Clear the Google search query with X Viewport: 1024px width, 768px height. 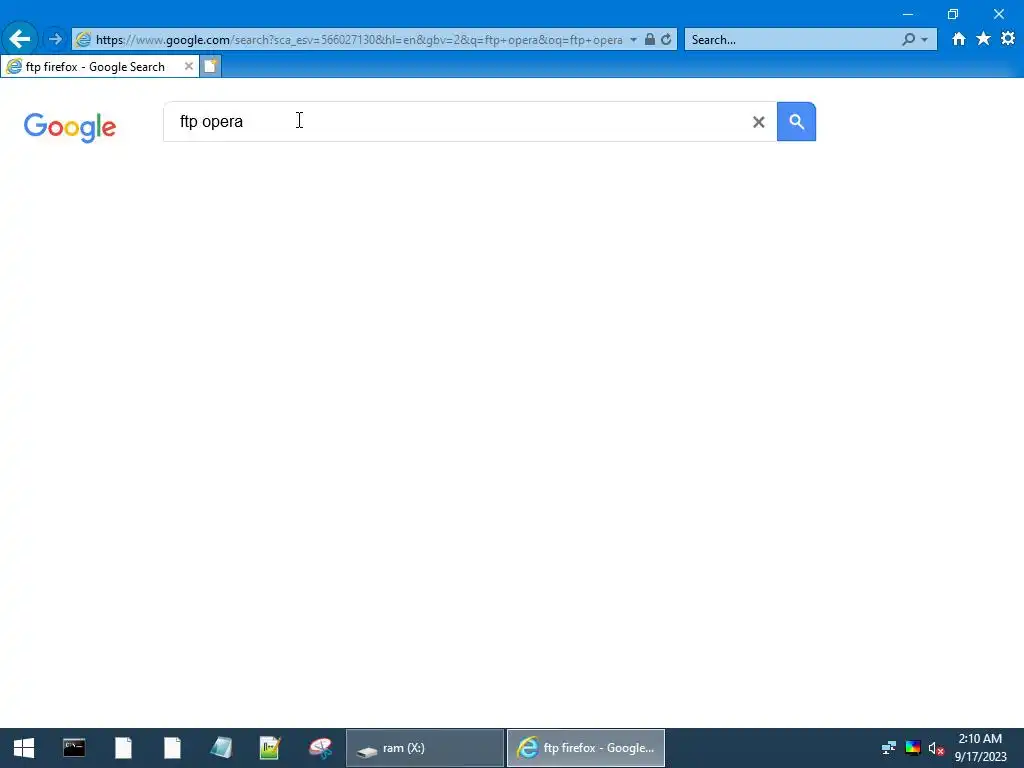click(x=758, y=121)
